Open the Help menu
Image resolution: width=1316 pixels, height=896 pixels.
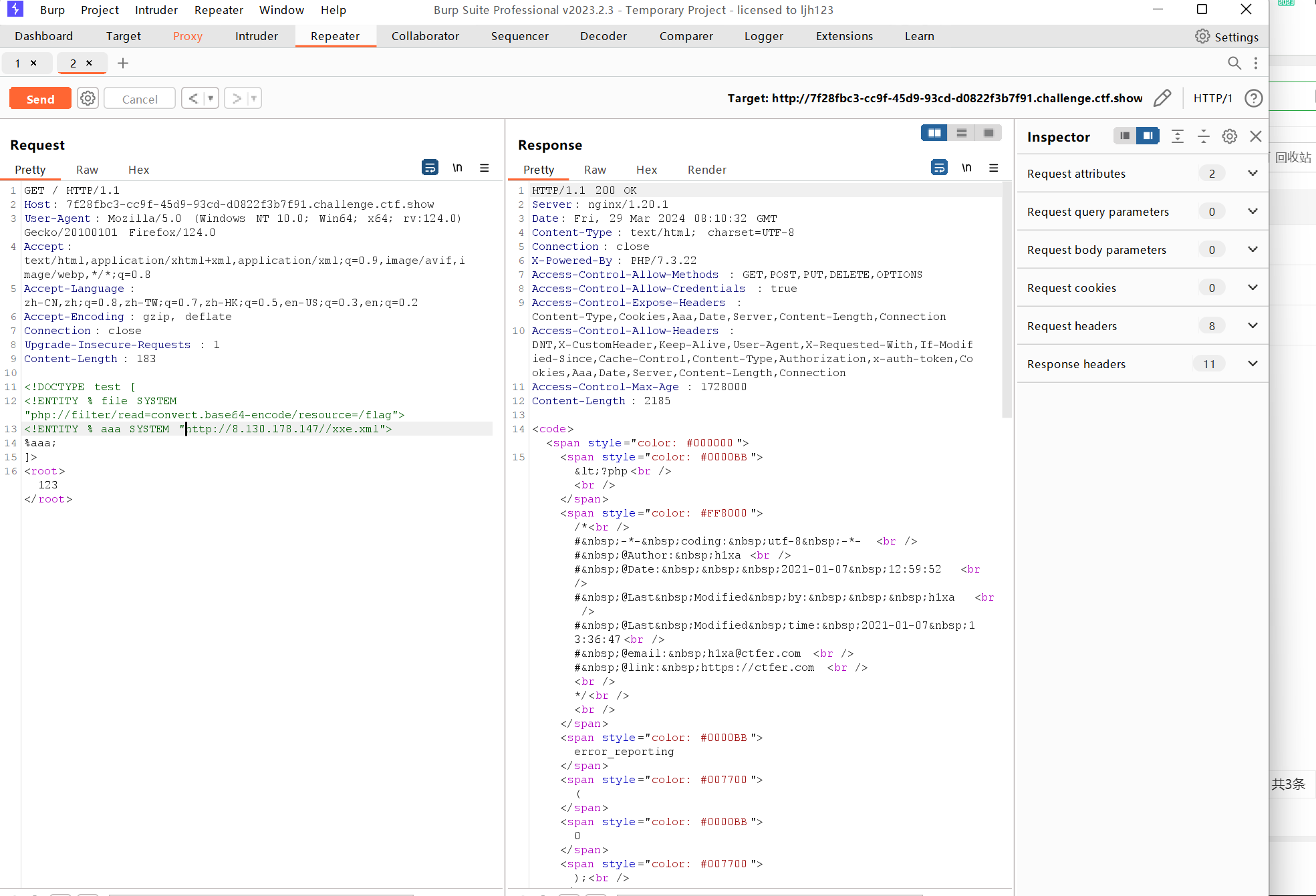pyautogui.click(x=333, y=10)
